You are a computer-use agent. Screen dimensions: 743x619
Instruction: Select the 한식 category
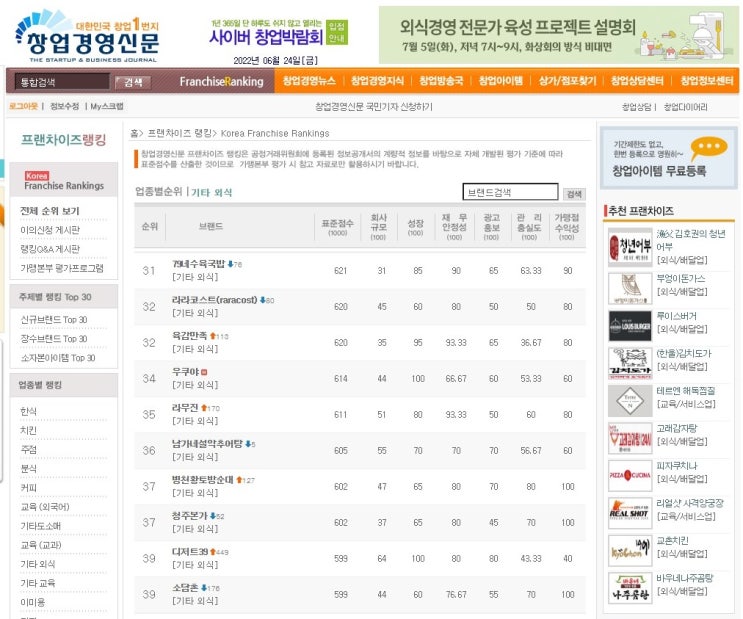[x=28, y=411]
